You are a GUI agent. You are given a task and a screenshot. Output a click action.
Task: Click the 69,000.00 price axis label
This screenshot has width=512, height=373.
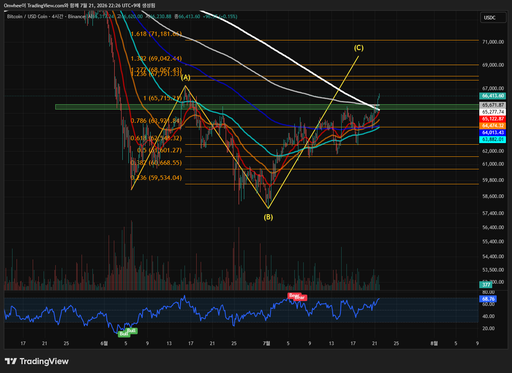[493, 65]
